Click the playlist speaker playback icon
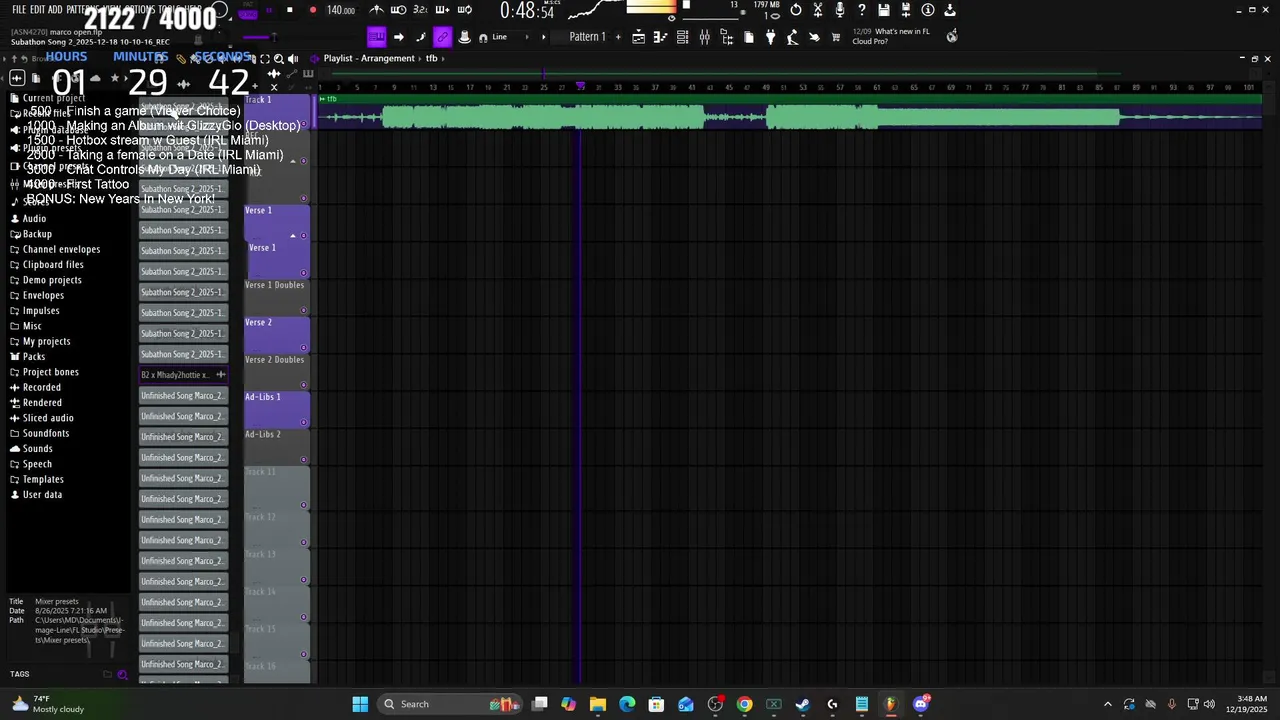This screenshot has height=720, width=1280. 293,59
